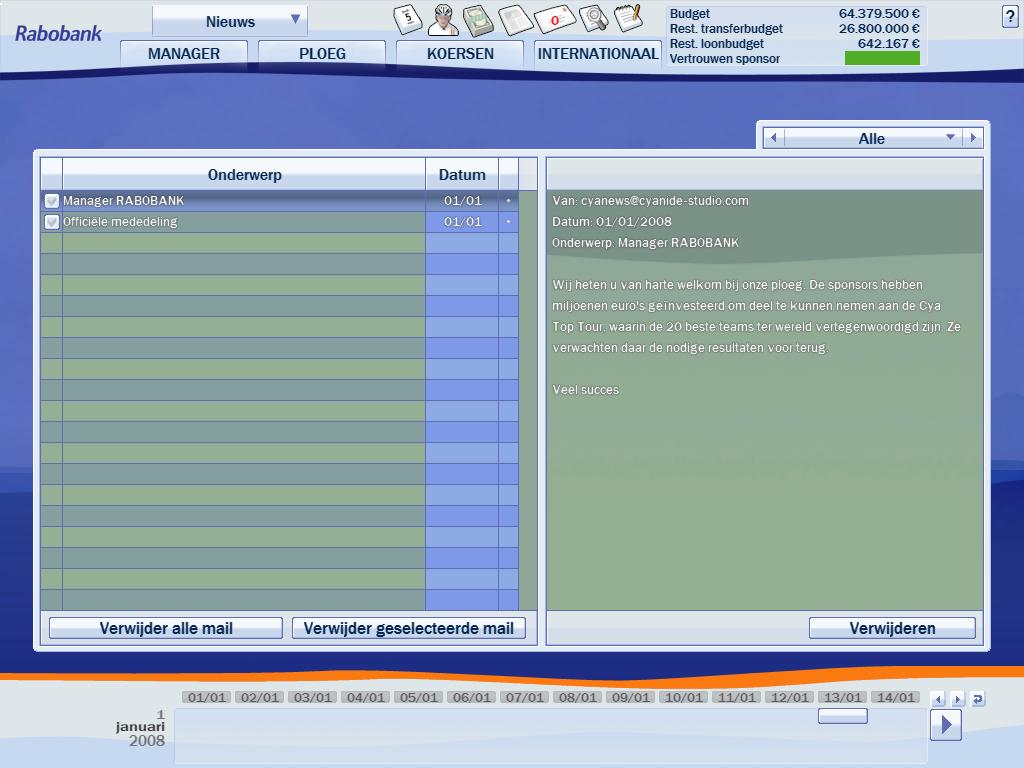Switch to the PLOEG tab
The width and height of the screenshot is (1024, 768).
point(322,54)
